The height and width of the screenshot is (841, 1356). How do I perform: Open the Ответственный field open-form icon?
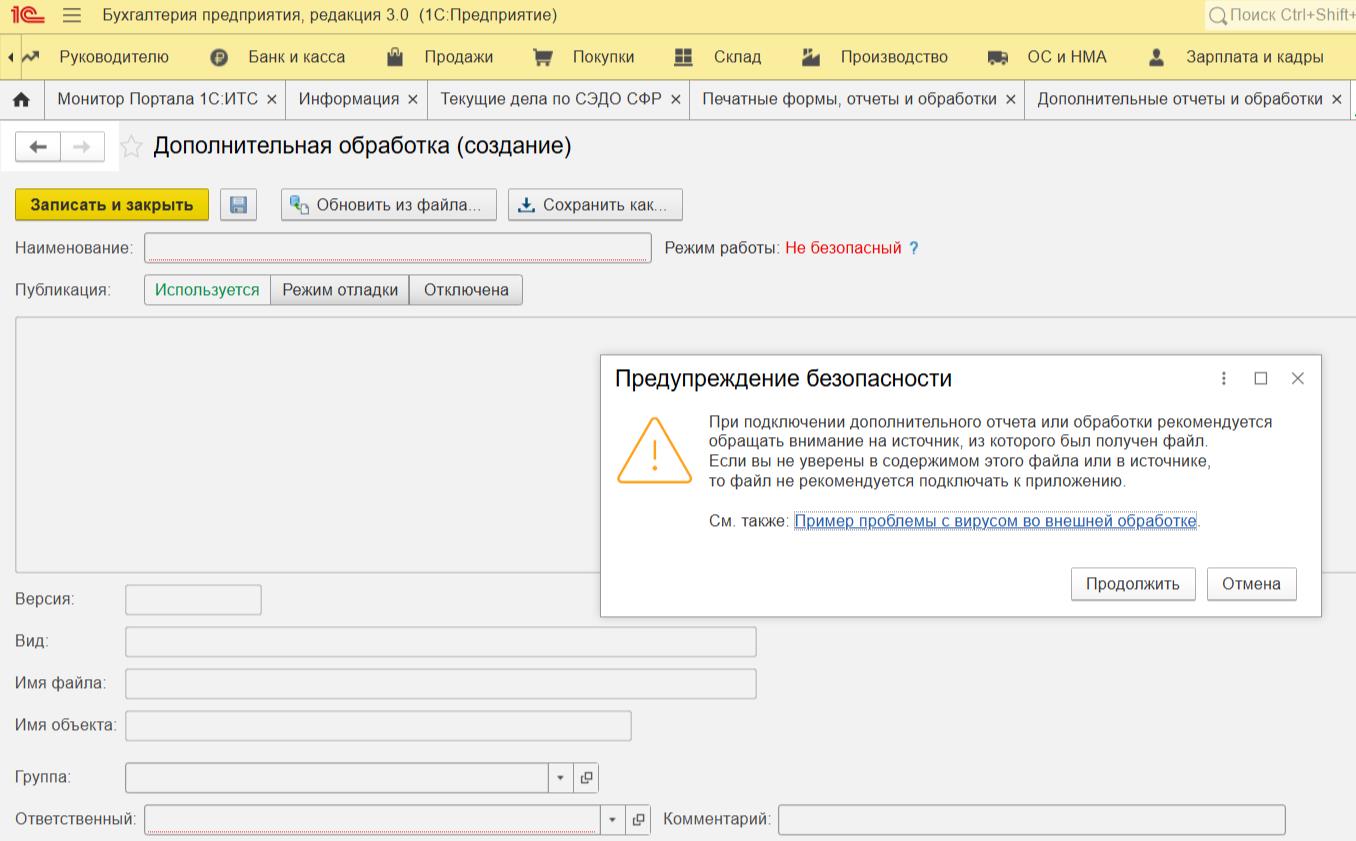pos(638,820)
